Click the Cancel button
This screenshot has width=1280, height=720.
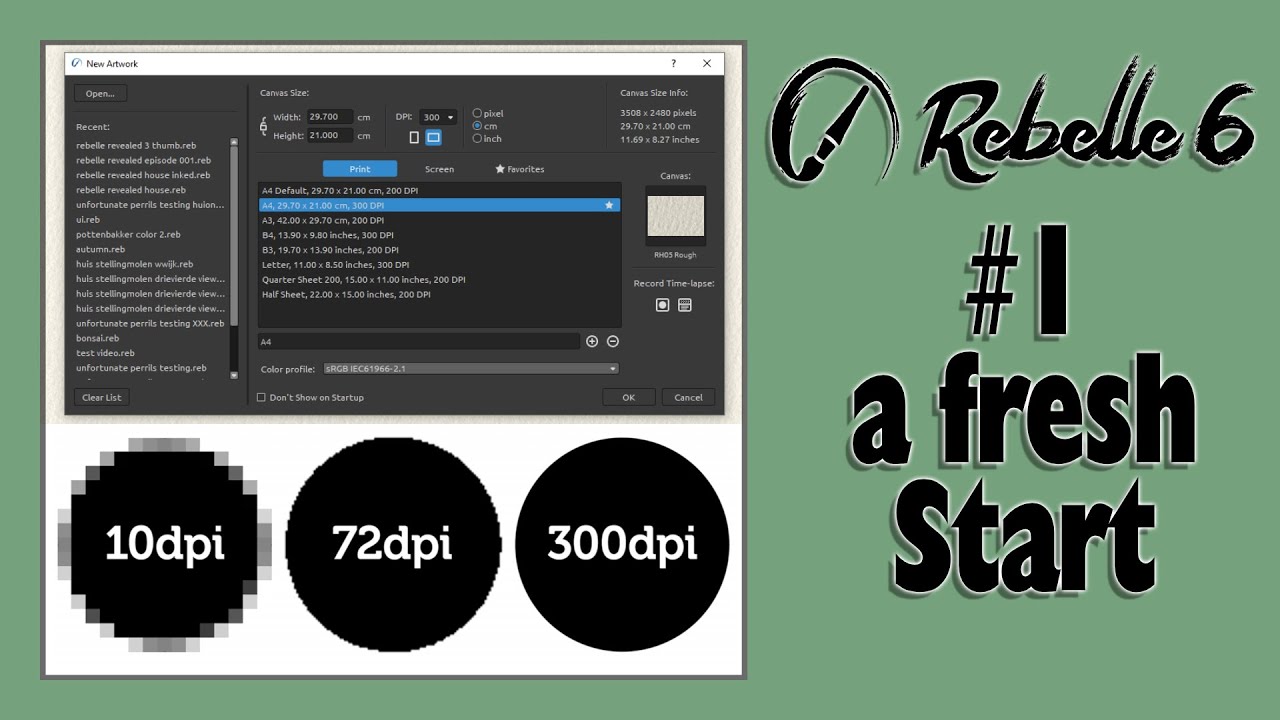coord(688,397)
